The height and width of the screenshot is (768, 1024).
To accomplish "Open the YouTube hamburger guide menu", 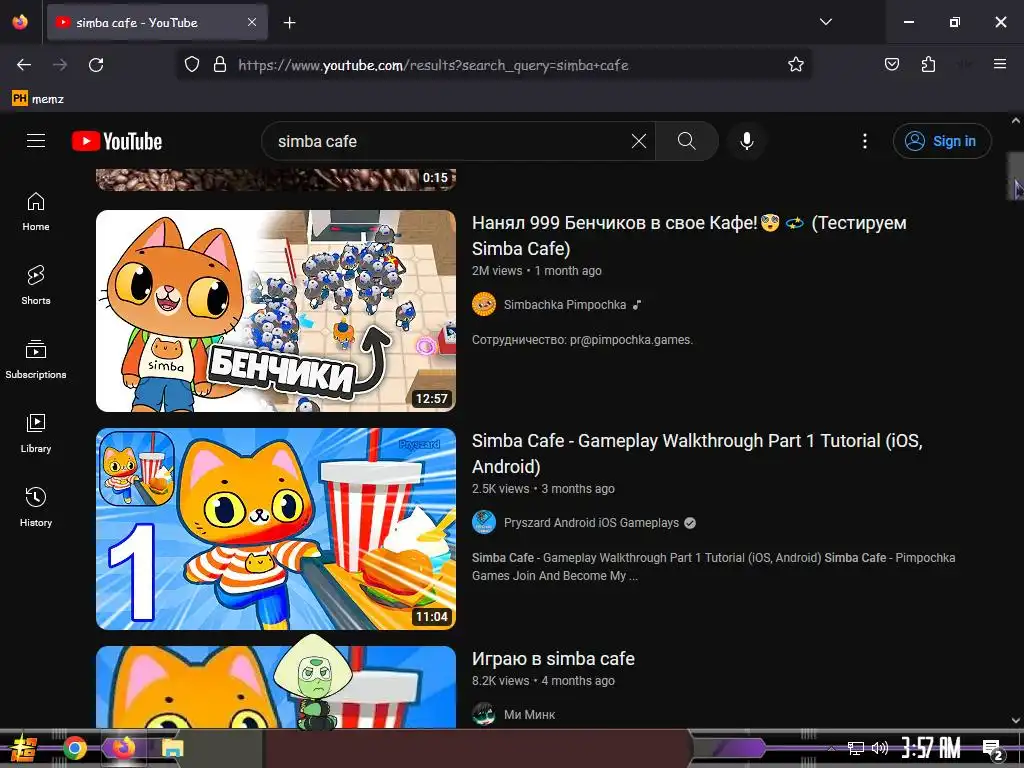I will pyautogui.click(x=36, y=141).
